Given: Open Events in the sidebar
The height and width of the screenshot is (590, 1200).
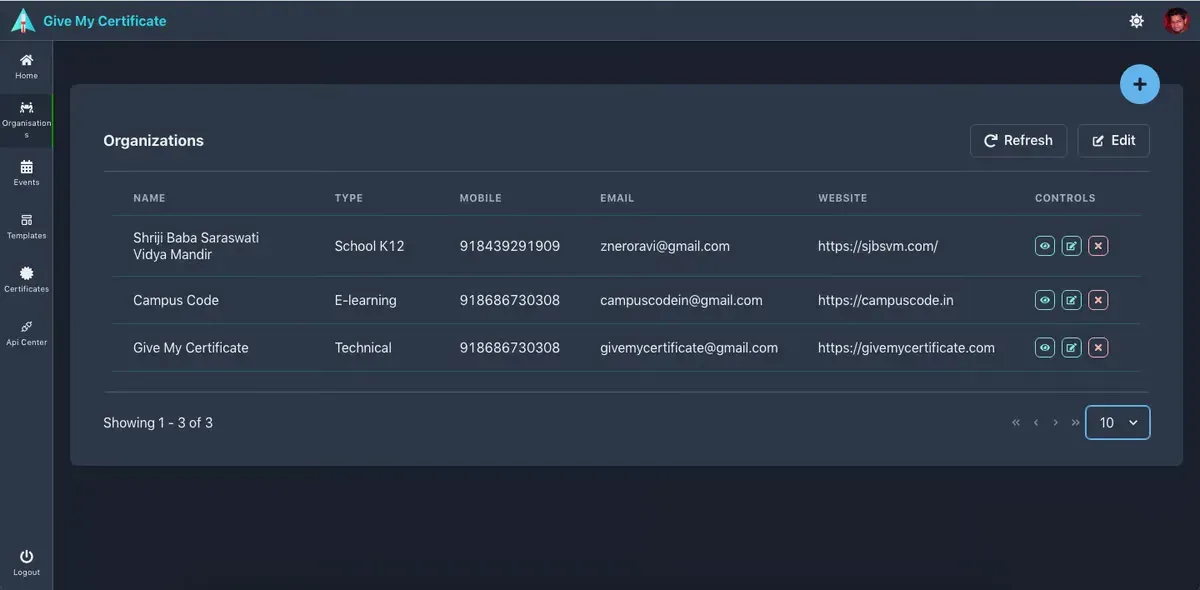Looking at the screenshot, I should 26,173.
